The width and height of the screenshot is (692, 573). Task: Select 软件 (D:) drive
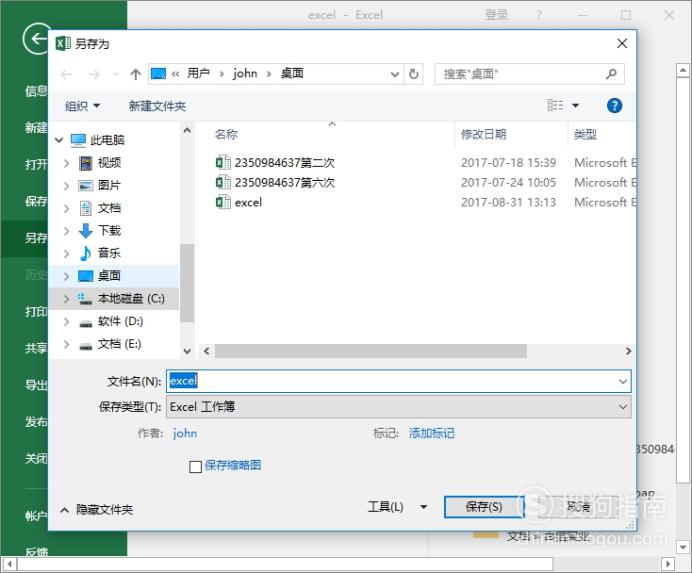click(120, 321)
